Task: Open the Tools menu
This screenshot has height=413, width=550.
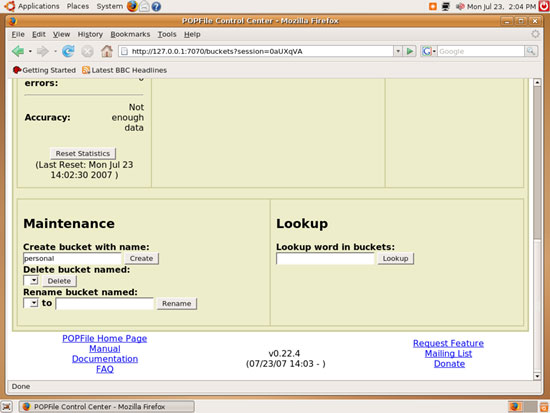Action: click(x=167, y=34)
